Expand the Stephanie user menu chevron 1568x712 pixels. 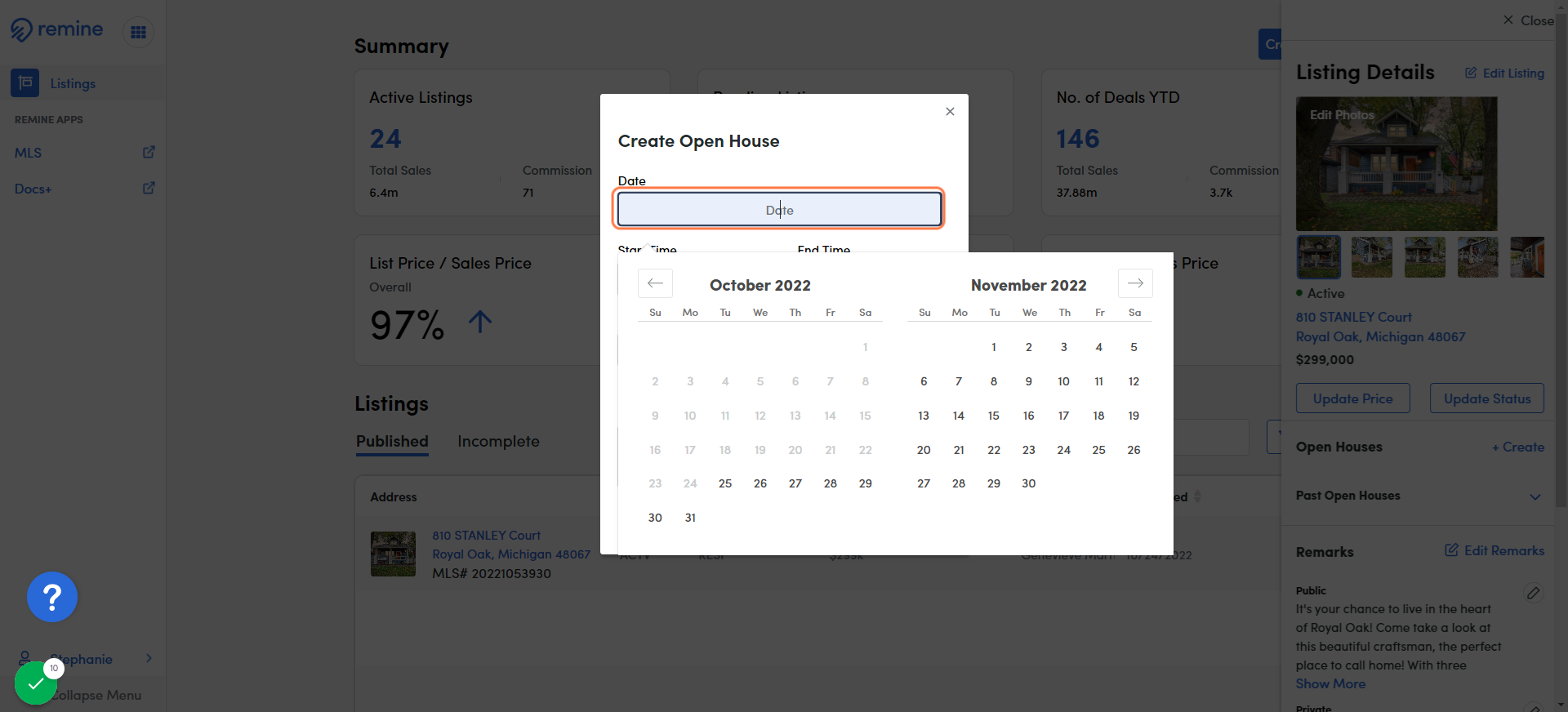click(x=149, y=658)
